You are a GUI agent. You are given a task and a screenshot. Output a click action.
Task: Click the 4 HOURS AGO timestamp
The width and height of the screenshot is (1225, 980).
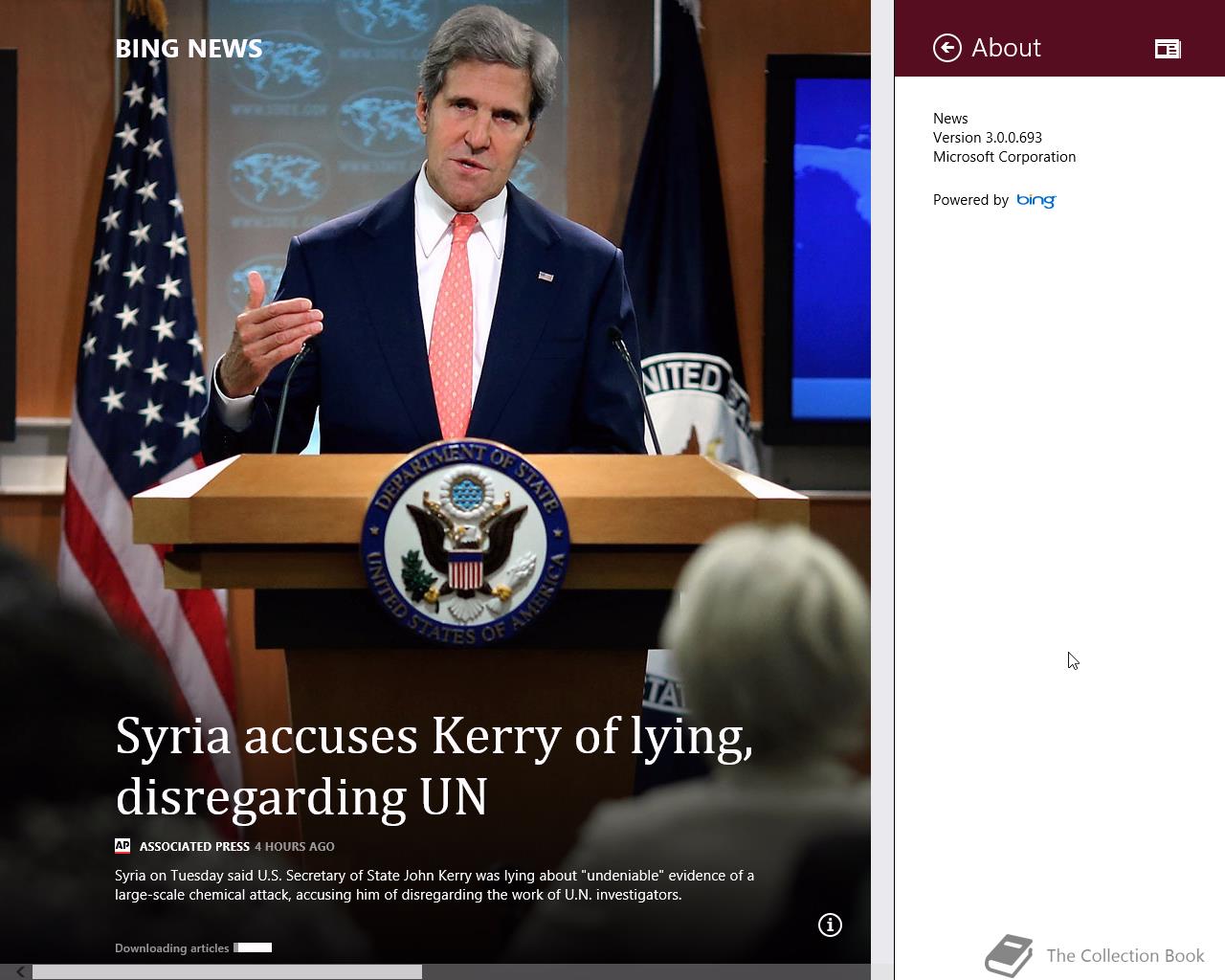(x=295, y=847)
